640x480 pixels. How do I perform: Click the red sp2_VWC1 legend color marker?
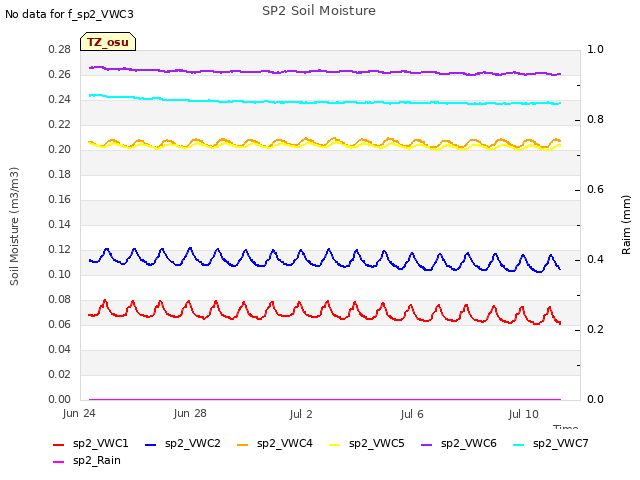(59, 444)
